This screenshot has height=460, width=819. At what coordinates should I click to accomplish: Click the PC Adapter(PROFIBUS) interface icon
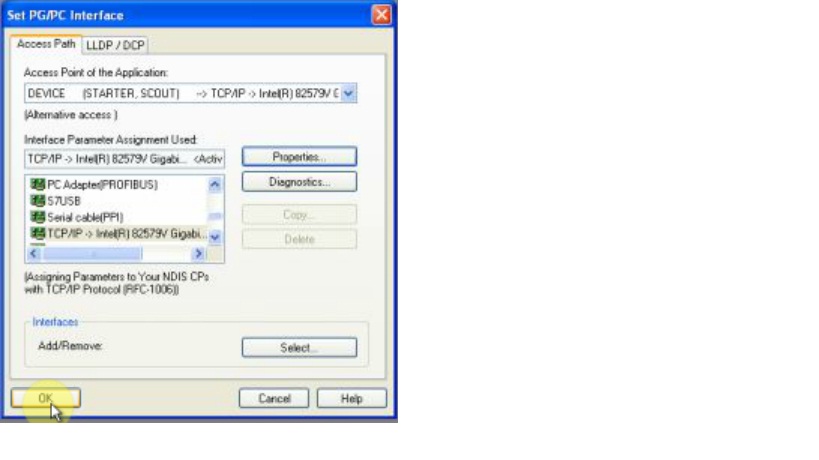coord(38,184)
